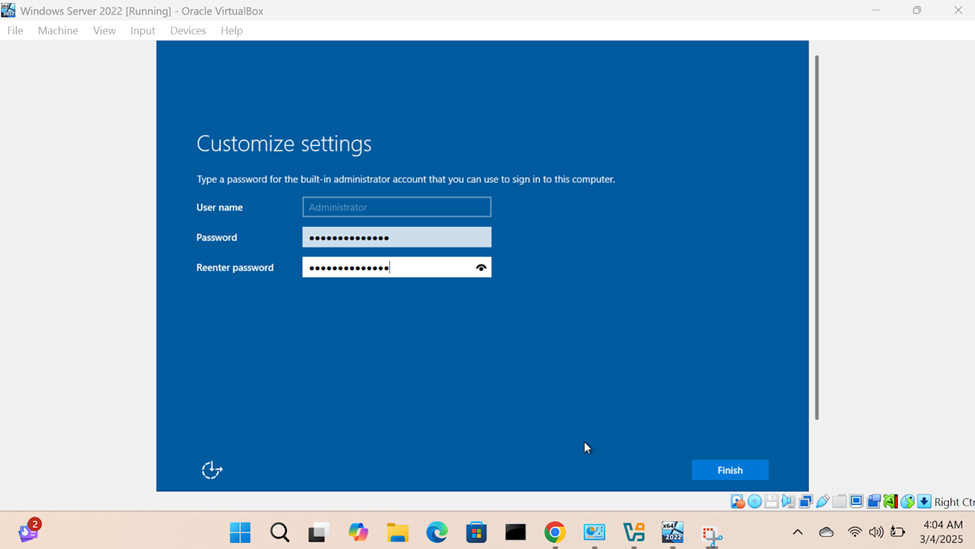Open File Explorer from the taskbar

[x=397, y=532]
